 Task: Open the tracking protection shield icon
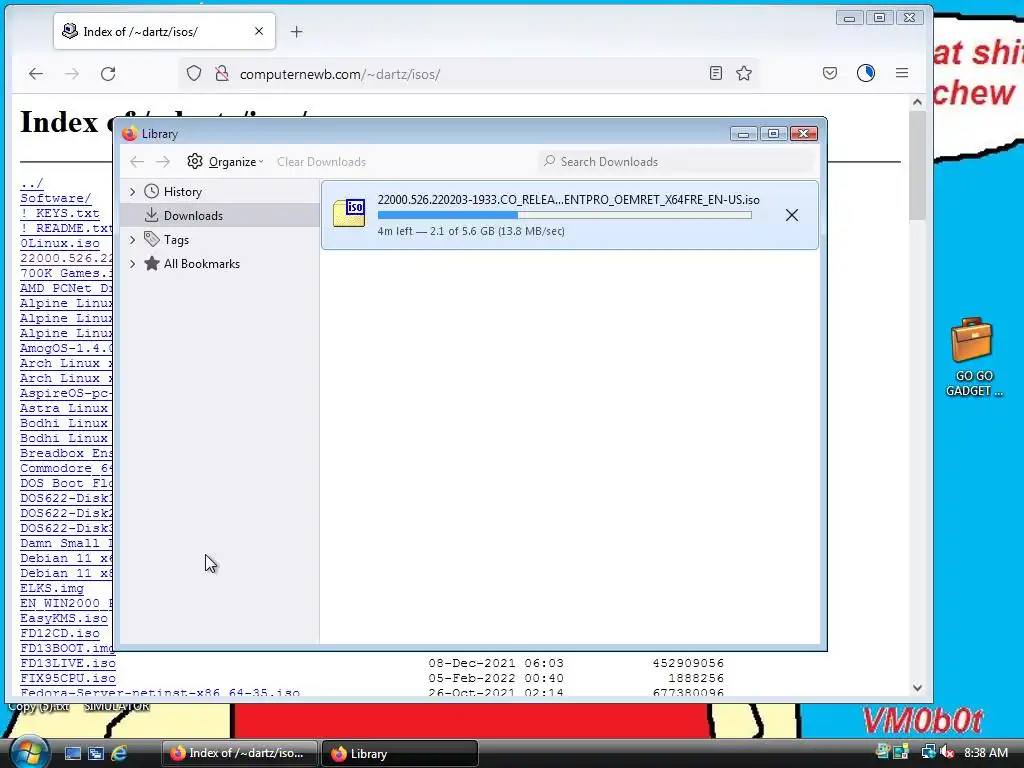(x=194, y=74)
